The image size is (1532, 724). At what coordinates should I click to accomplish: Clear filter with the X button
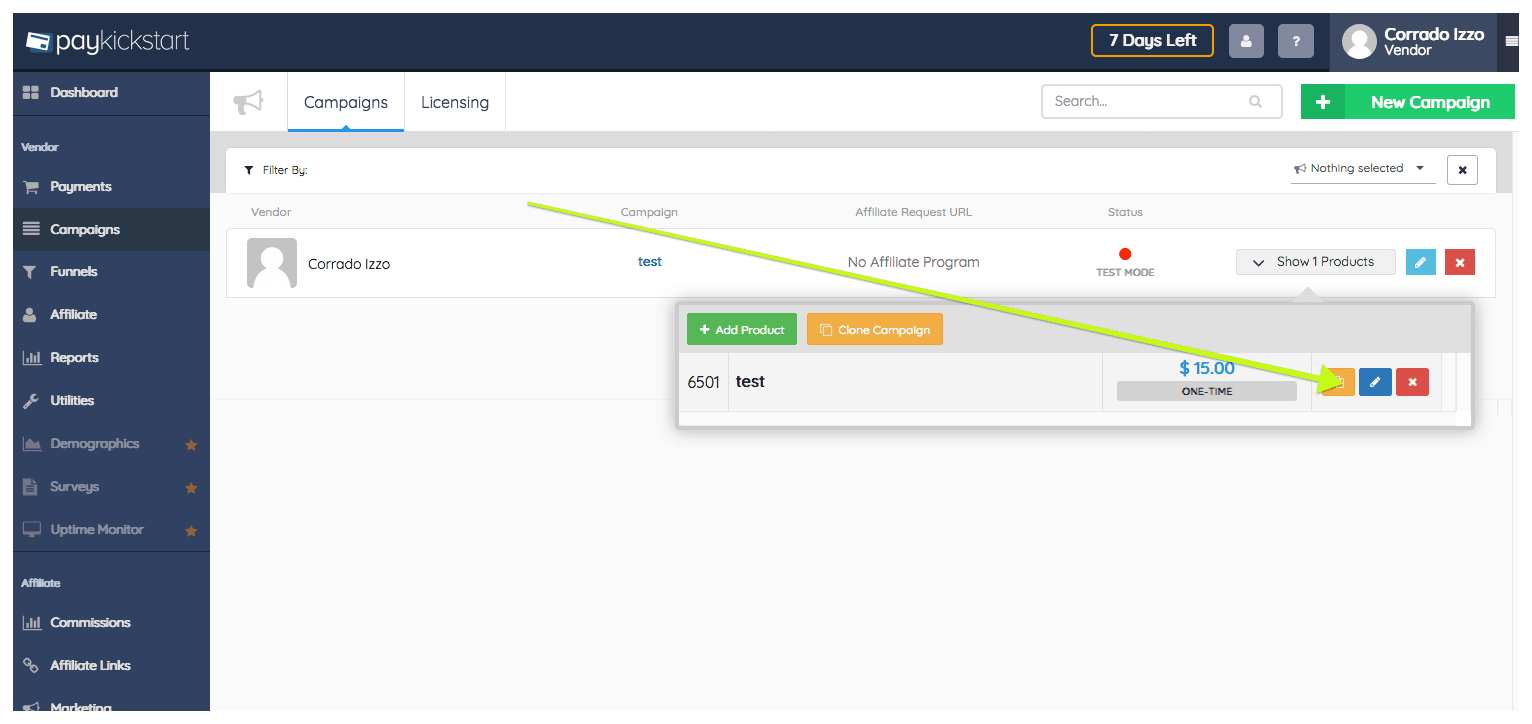coord(1462,170)
